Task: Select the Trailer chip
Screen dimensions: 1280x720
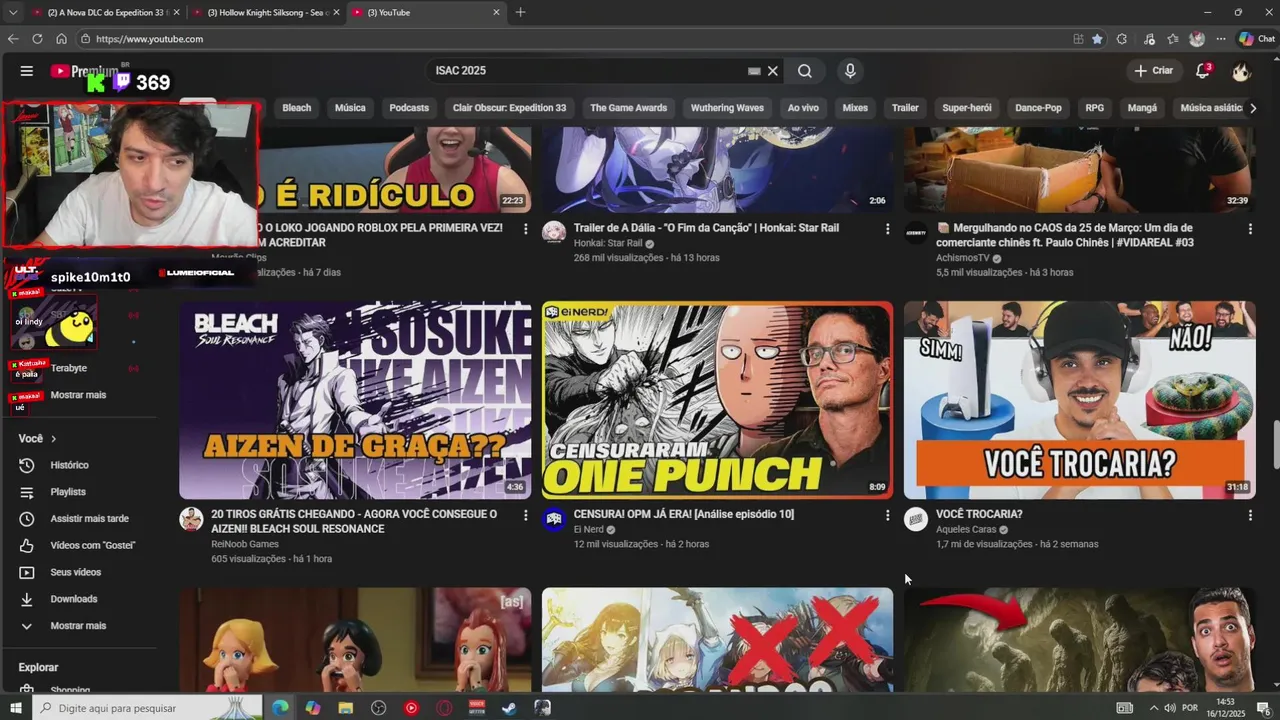Action: tap(905, 108)
